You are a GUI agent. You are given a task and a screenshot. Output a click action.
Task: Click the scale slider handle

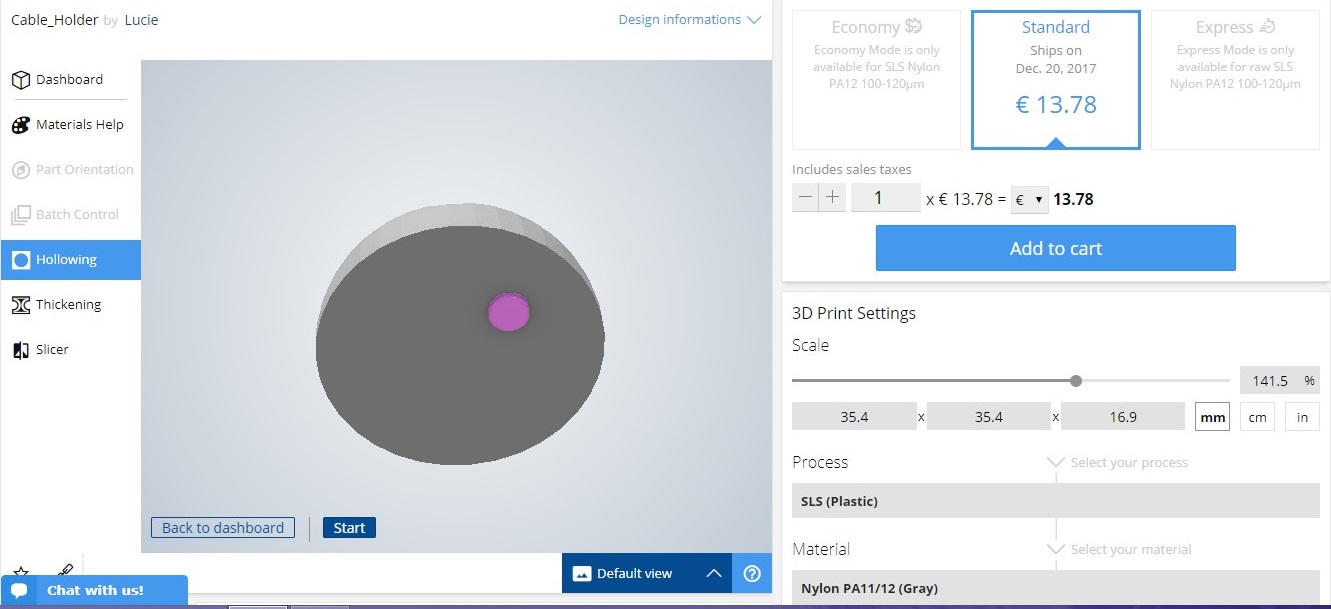(1076, 380)
